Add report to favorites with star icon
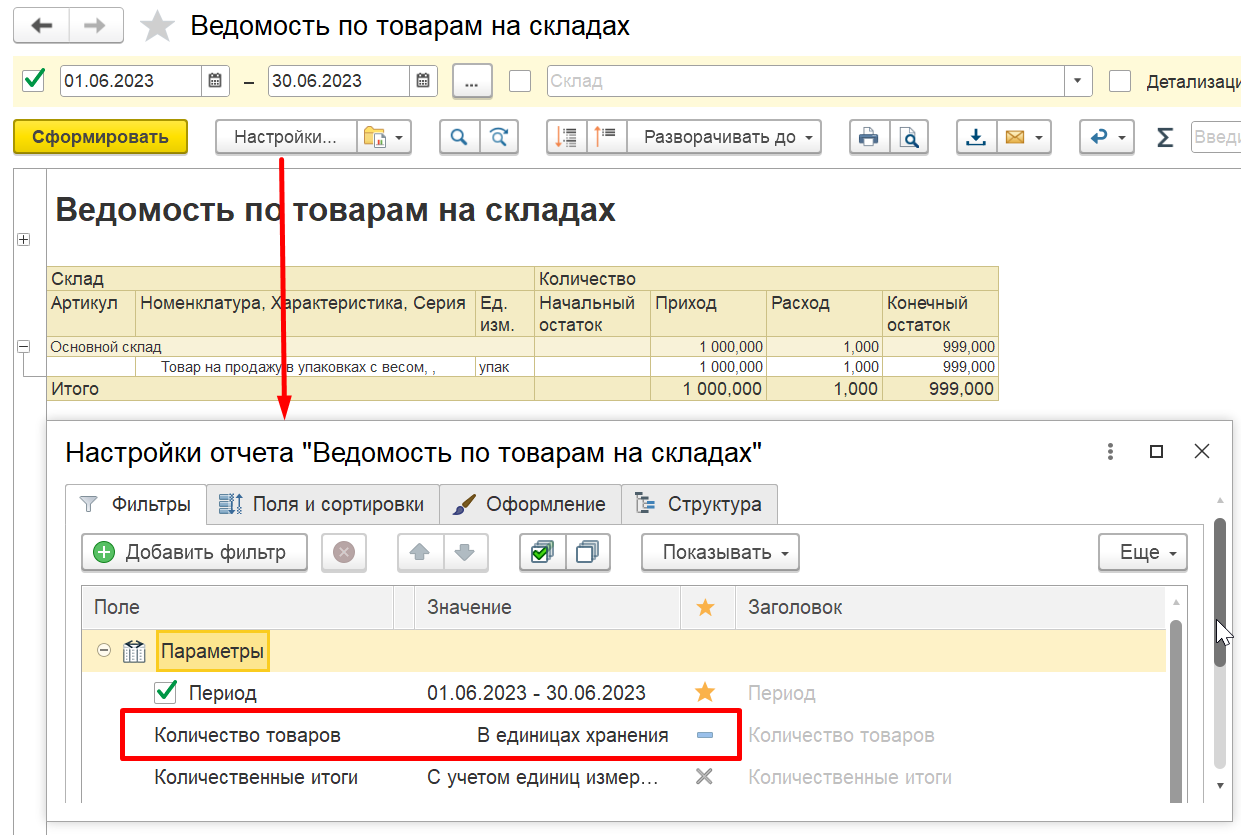This screenshot has width=1241, height=835. [157, 27]
